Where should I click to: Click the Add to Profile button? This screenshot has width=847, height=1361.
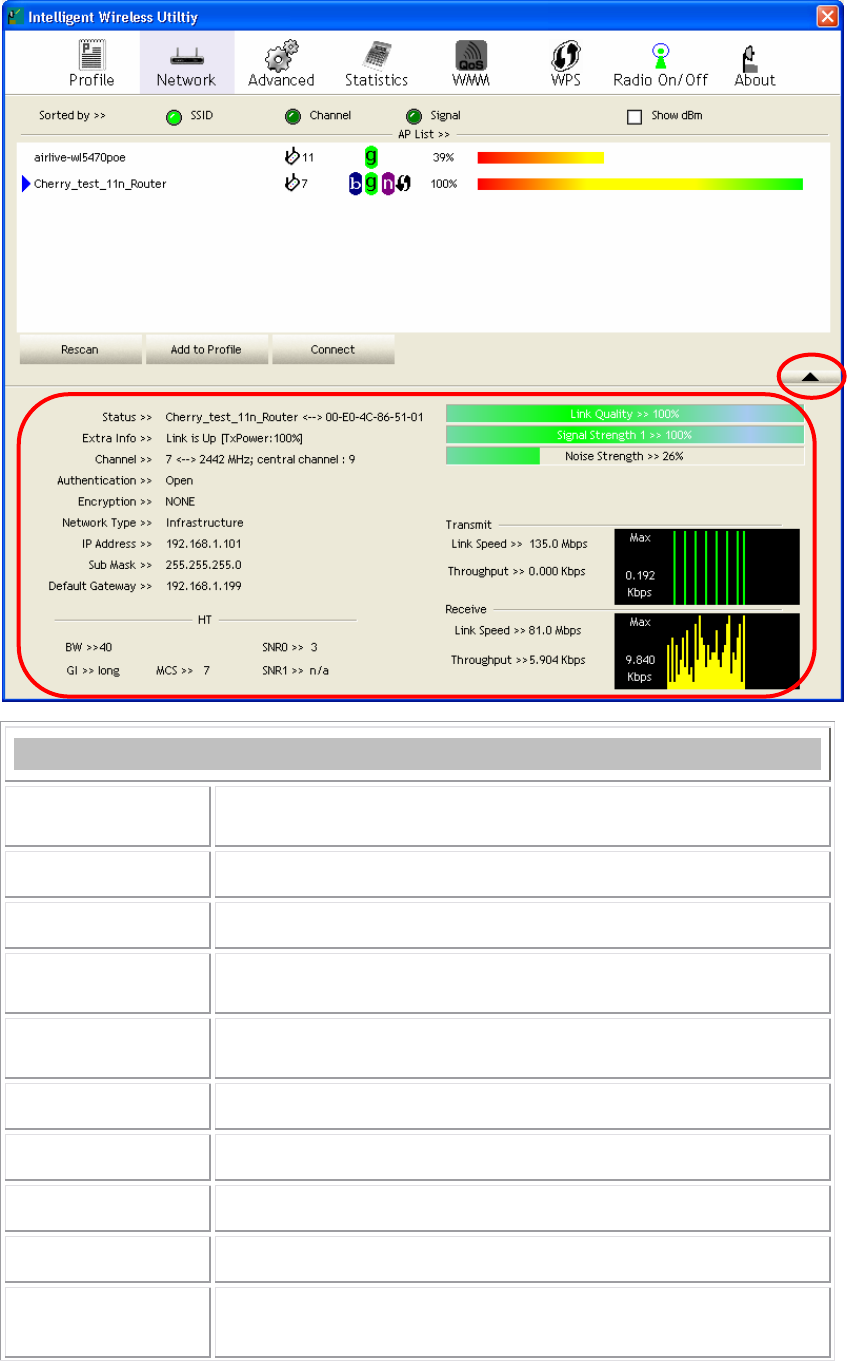[206, 350]
